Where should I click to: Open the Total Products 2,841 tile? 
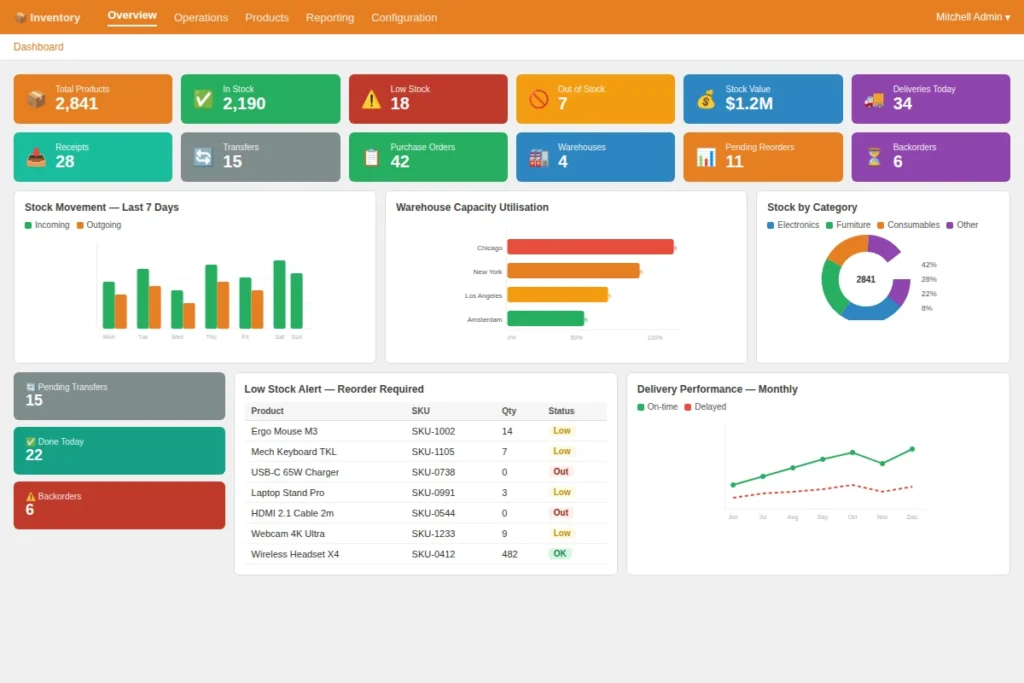(x=93, y=99)
